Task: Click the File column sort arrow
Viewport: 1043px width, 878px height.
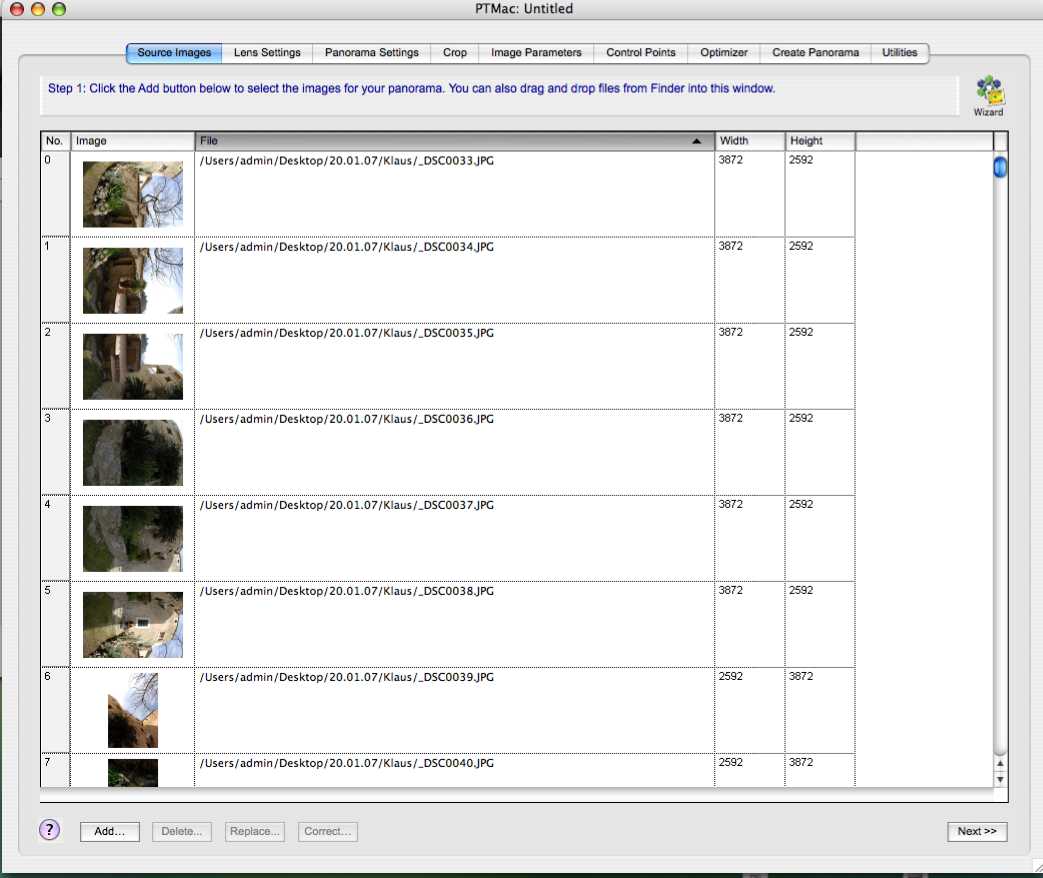Action: tap(696, 142)
